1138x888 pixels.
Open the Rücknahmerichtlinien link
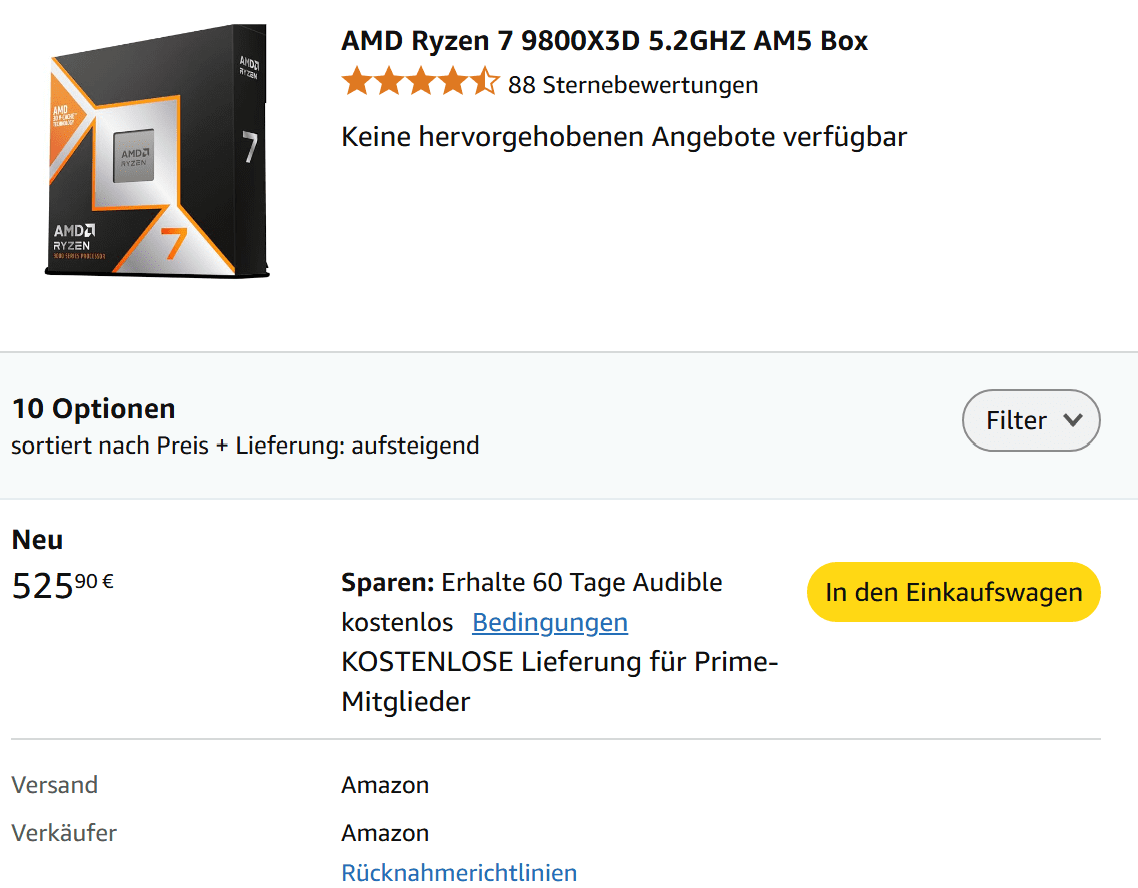pos(459,872)
